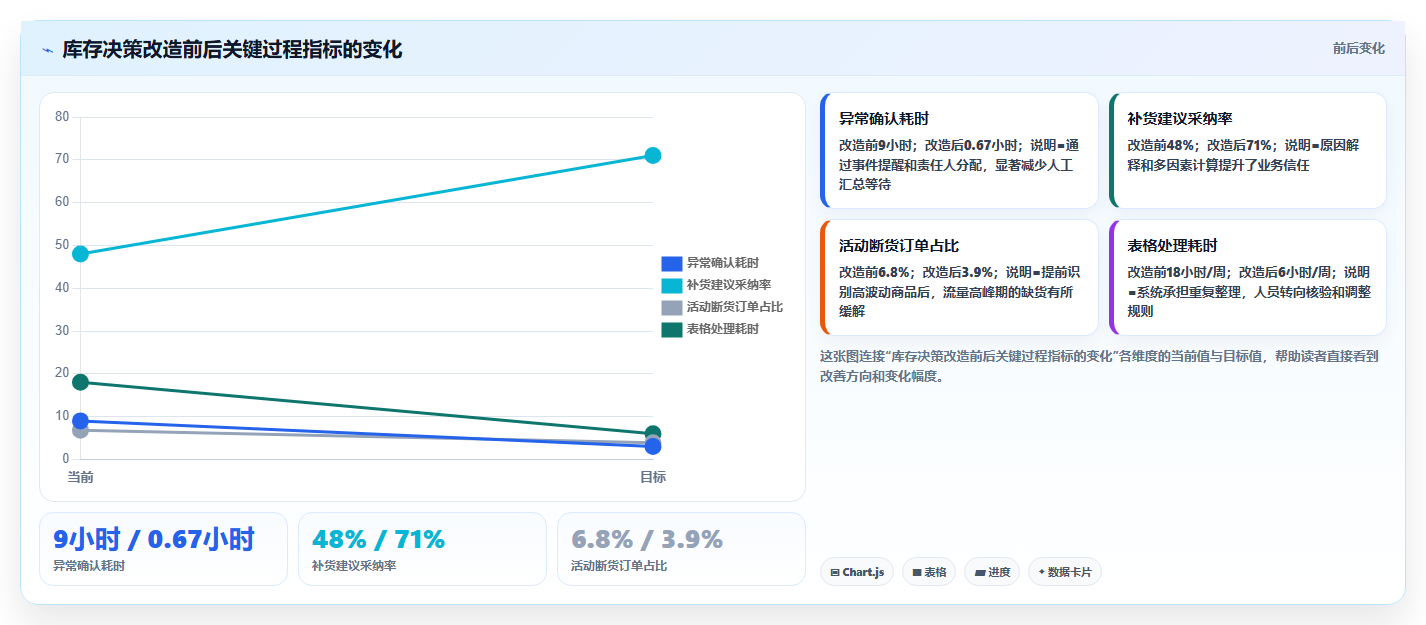Click the 前后变化 label in the header

1359,48
